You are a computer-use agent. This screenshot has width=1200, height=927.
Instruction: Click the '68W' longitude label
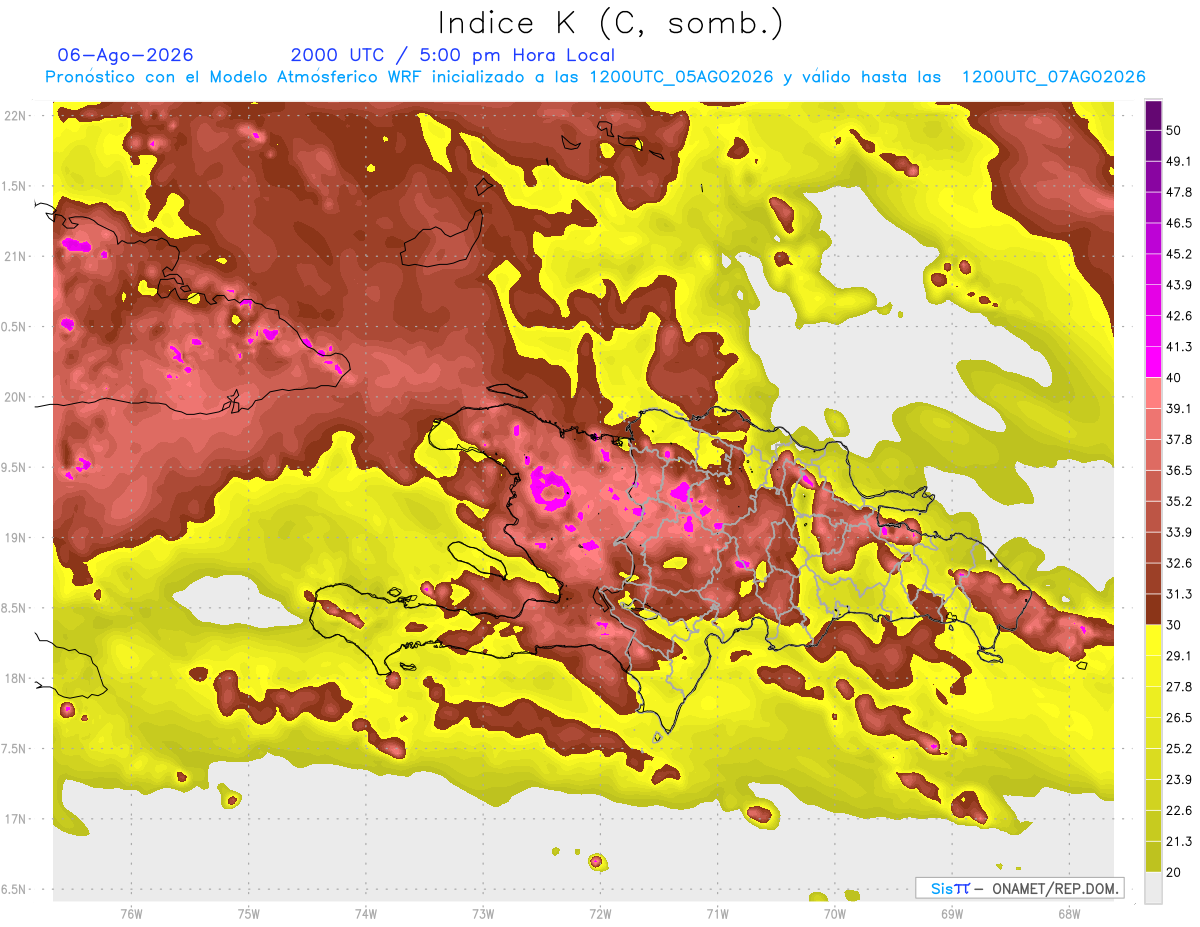pos(1069,913)
